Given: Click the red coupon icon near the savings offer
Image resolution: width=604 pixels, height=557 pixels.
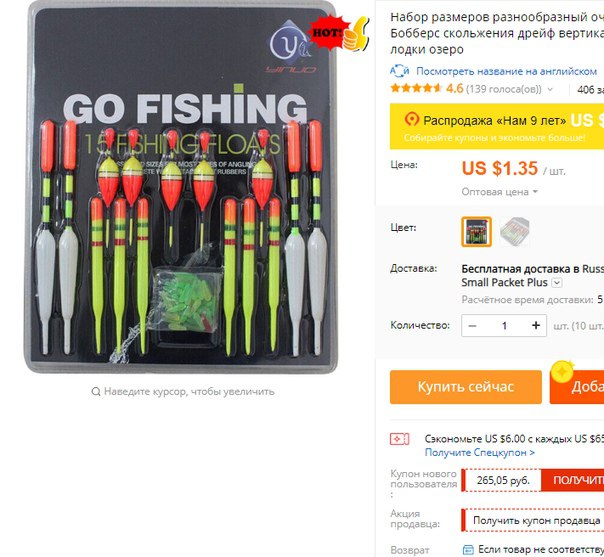Looking at the screenshot, I should [x=399, y=439].
